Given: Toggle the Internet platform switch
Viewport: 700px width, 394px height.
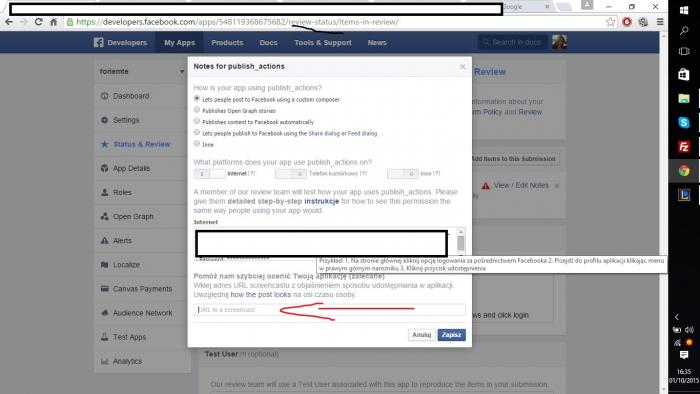Looking at the screenshot, I should 209,174.
